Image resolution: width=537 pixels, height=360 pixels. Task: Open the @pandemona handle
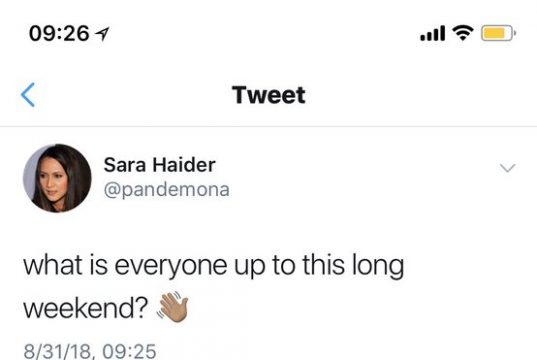click(x=166, y=190)
